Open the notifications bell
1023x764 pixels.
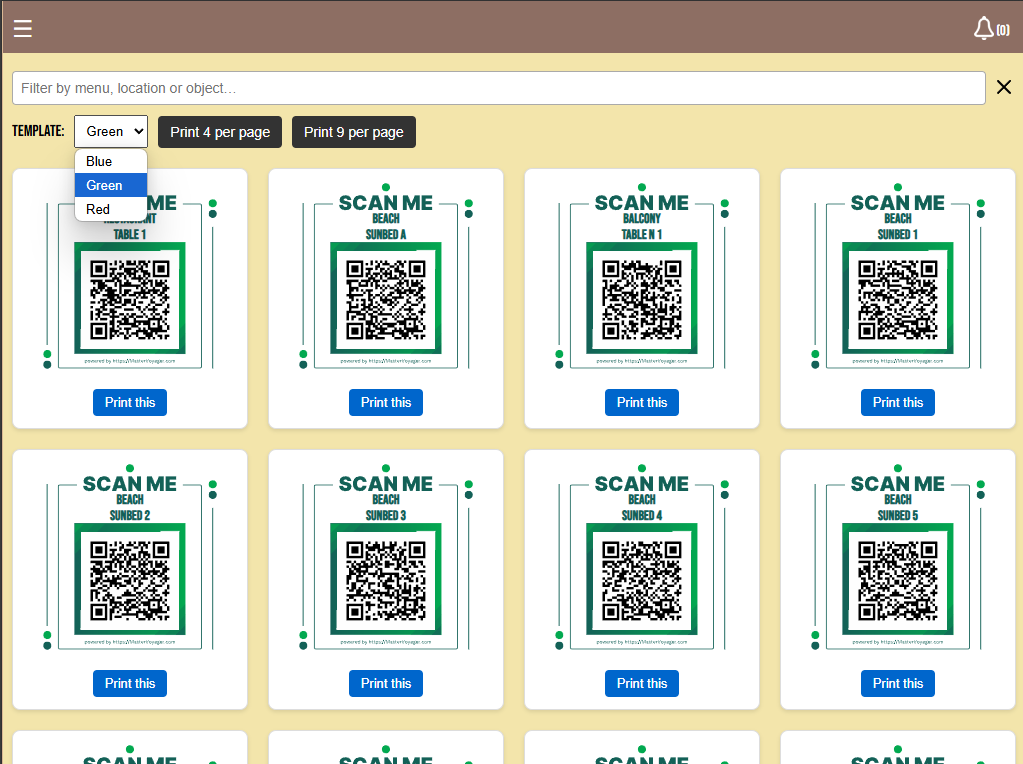tap(983, 29)
